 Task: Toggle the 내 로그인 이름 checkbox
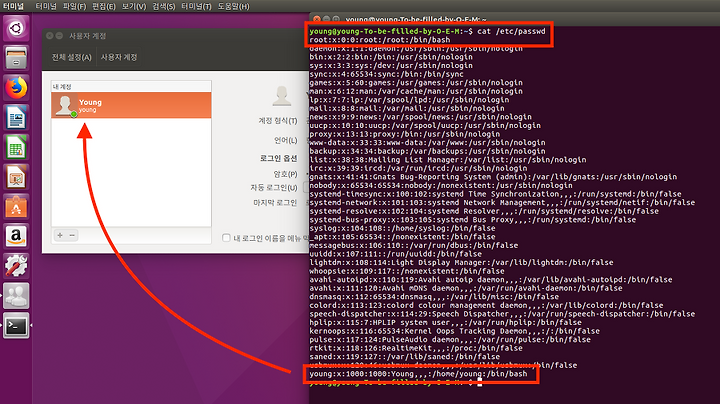226,238
